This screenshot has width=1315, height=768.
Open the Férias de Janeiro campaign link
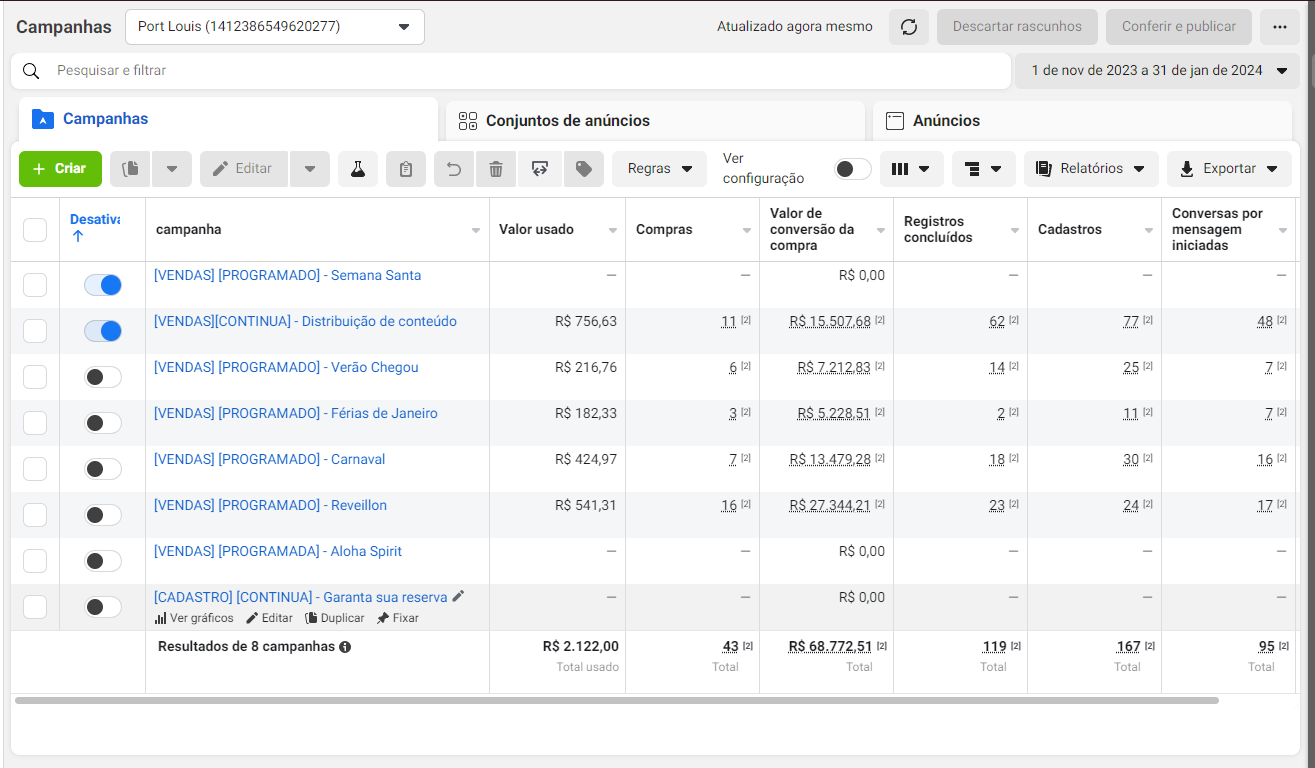click(296, 414)
